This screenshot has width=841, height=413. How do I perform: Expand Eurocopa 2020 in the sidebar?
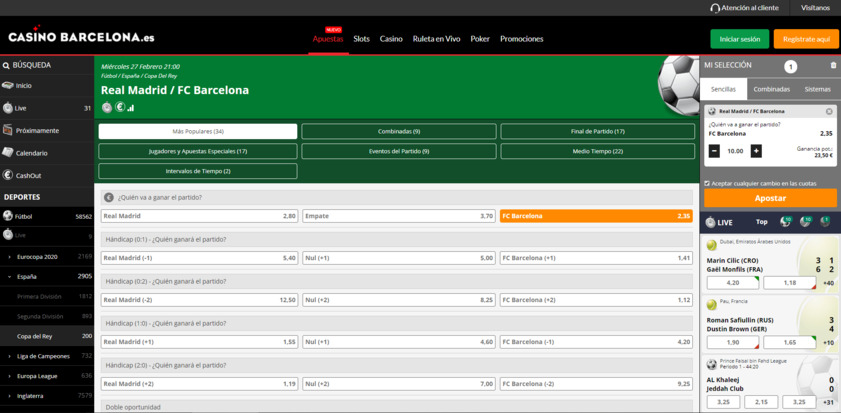tap(47, 256)
